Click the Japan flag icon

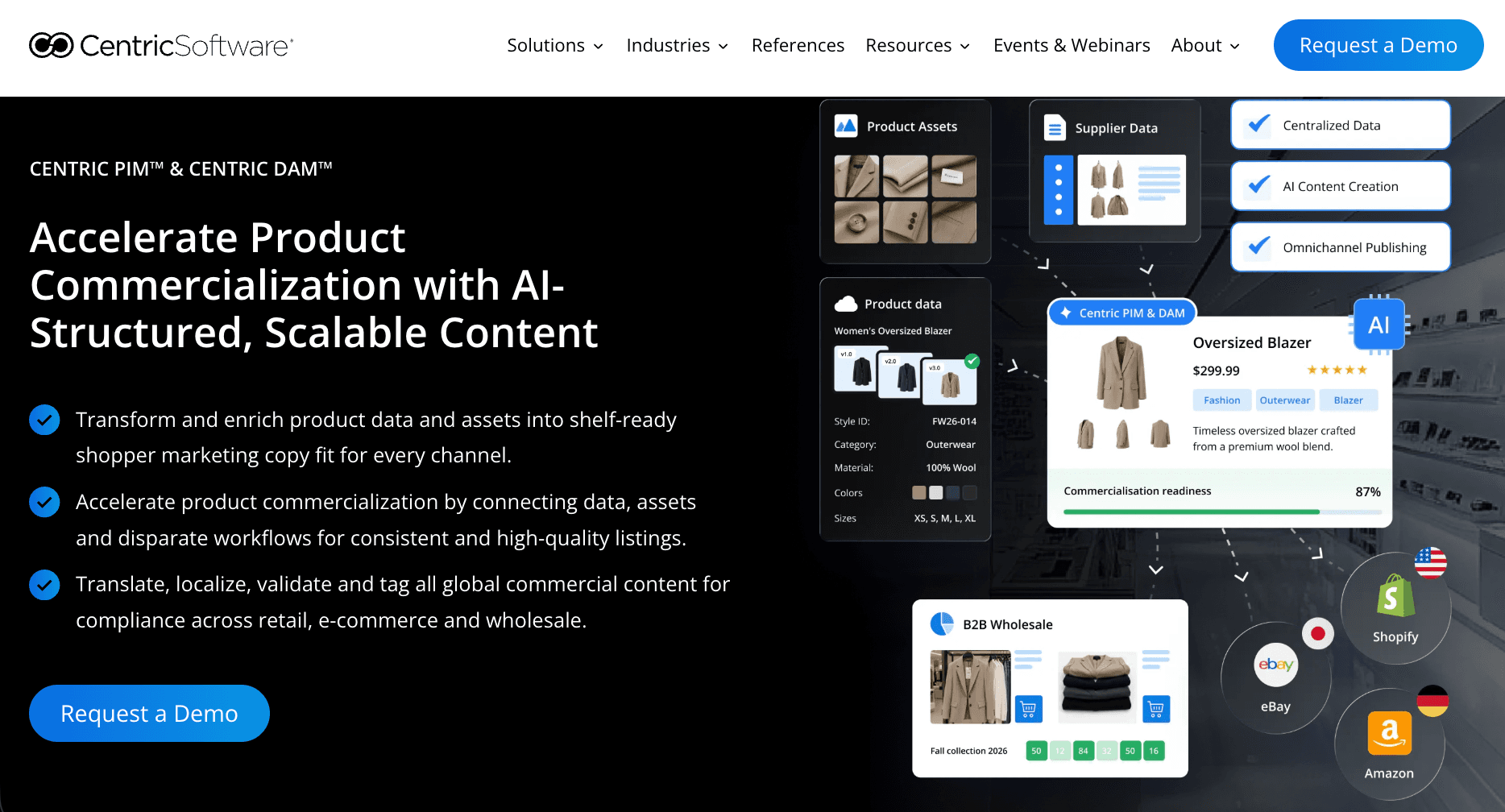point(1318,633)
